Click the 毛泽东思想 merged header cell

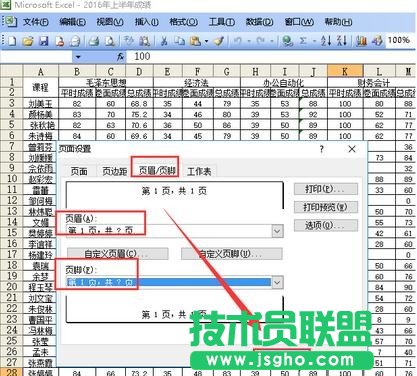click(x=106, y=82)
